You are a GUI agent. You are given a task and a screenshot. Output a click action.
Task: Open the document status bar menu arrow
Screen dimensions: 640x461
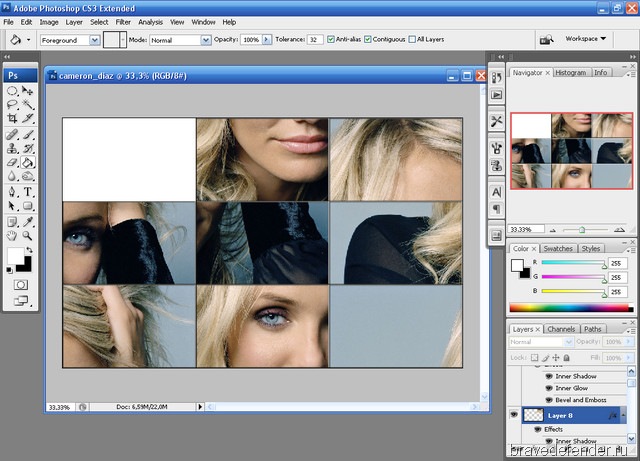coord(200,407)
